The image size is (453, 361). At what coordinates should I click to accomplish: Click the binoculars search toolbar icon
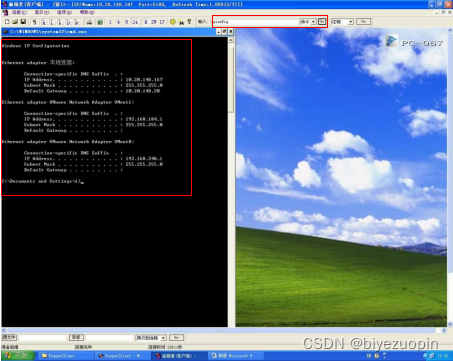(x=181, y=22)
